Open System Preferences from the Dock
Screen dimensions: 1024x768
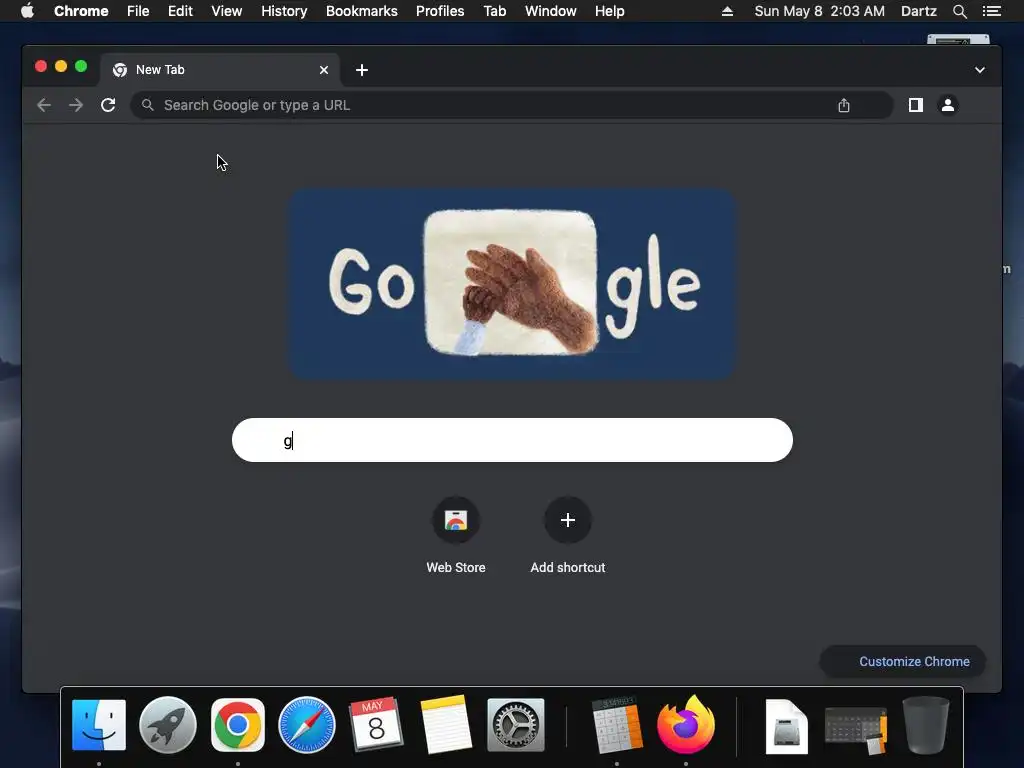click(515, 725)
